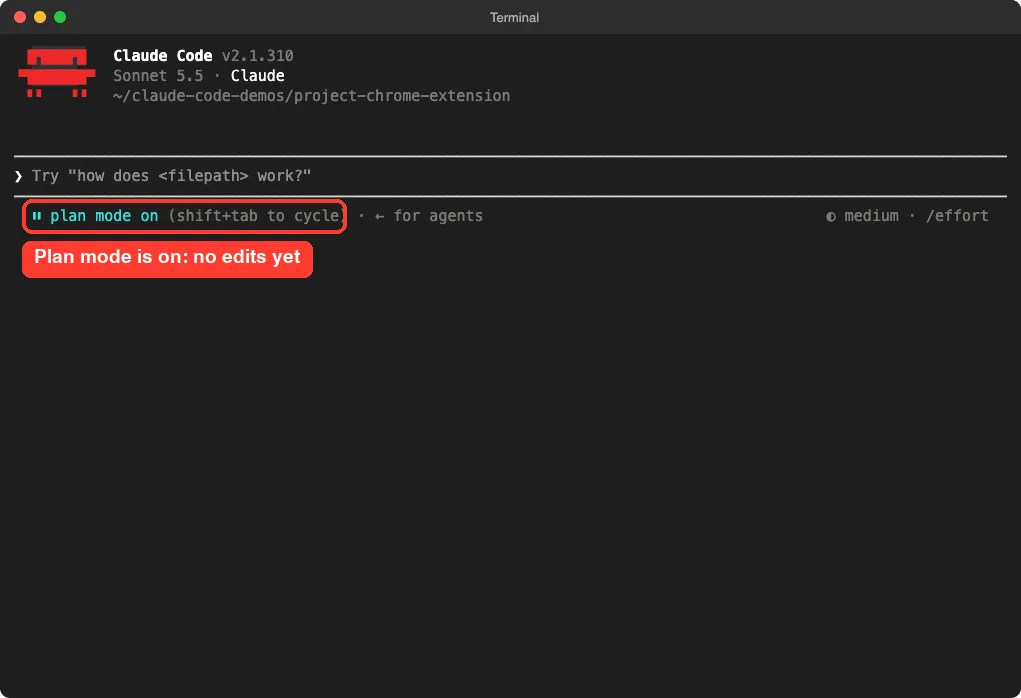The height and width of the screenshot is (698, 1021).
Task: Click the "Sonnet 5.5" model name
Action: pyautogui.click(x=158, y=76)
